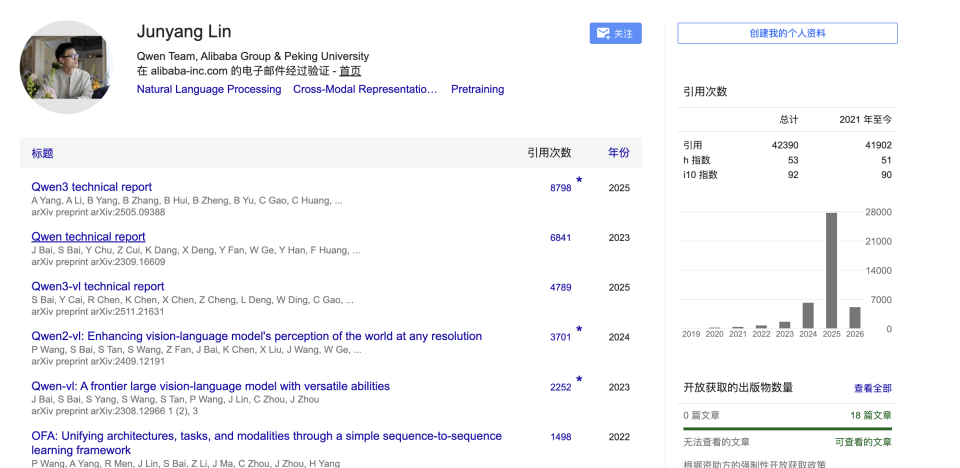Sort publications by 年份 column header
This screenshot has width=960, height=468.
[x=618, y=153]
